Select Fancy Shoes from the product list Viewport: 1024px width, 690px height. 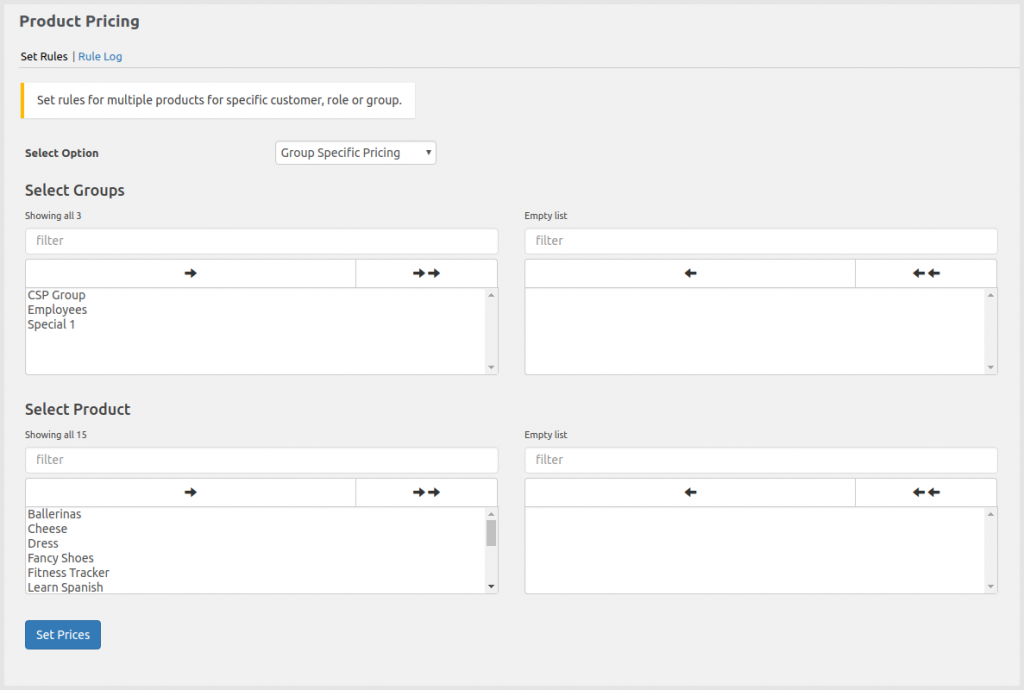coord(60,558)
